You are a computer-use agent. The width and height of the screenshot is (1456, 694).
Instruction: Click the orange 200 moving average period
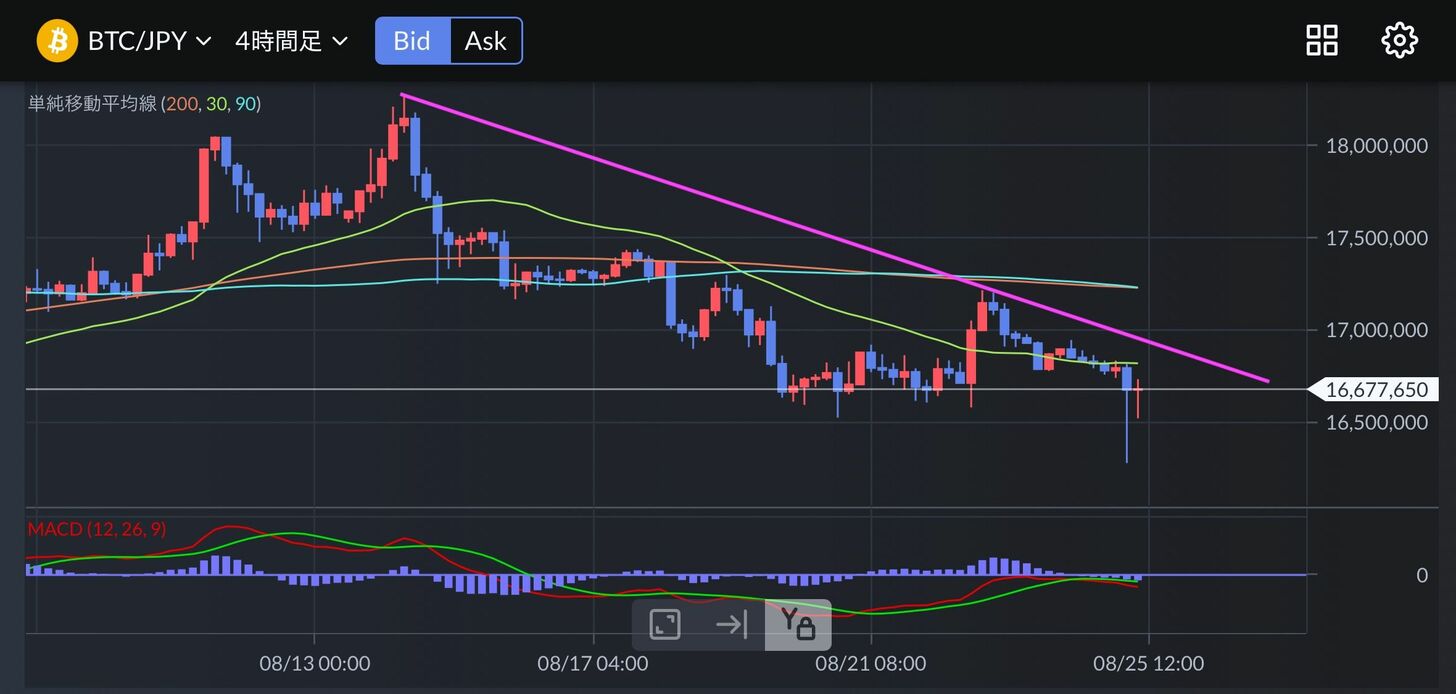pyautogui.click(x=183, y=104)
